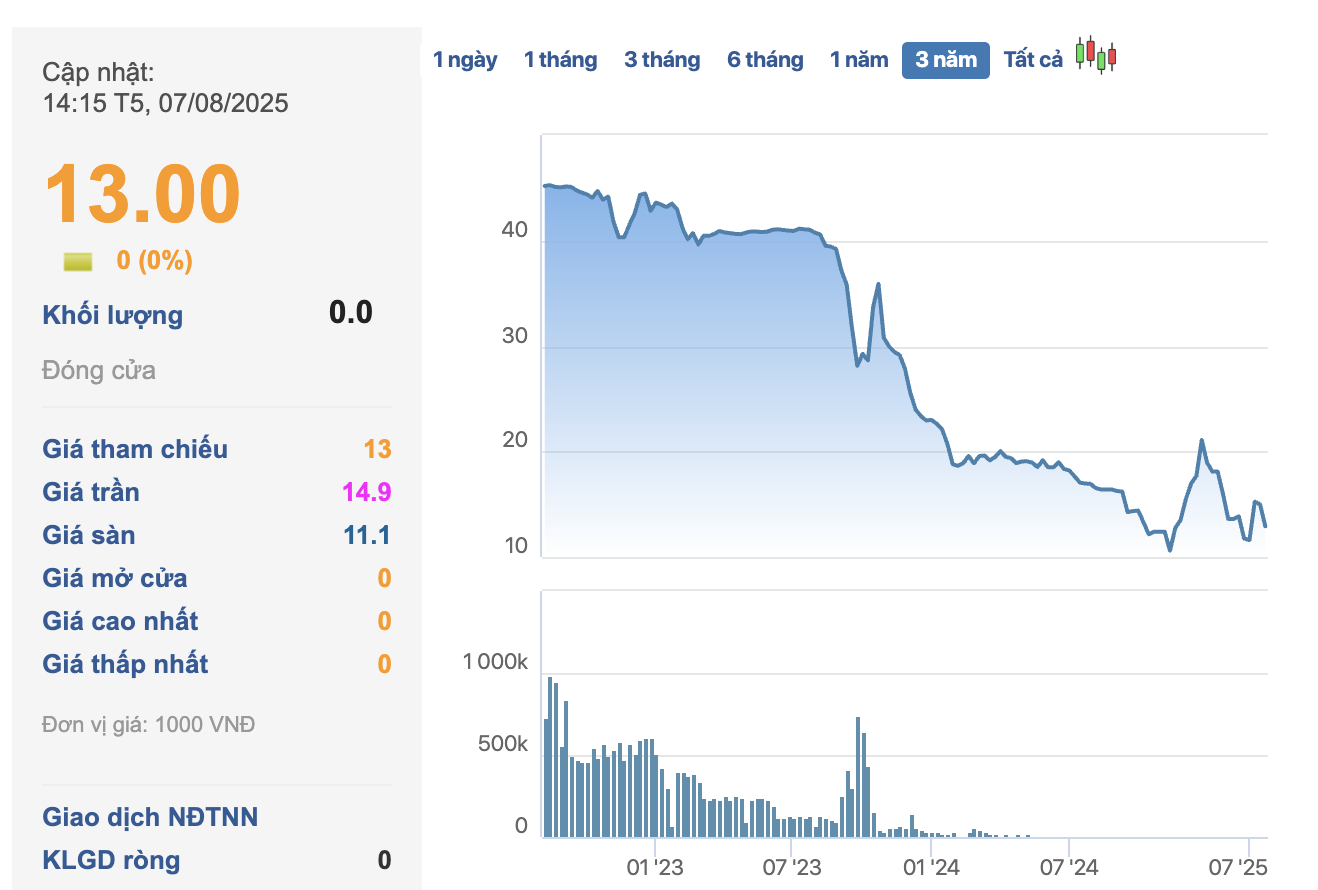Show the 6 tháng chart period
1318x890 pixels.
(x=765, y=60)
